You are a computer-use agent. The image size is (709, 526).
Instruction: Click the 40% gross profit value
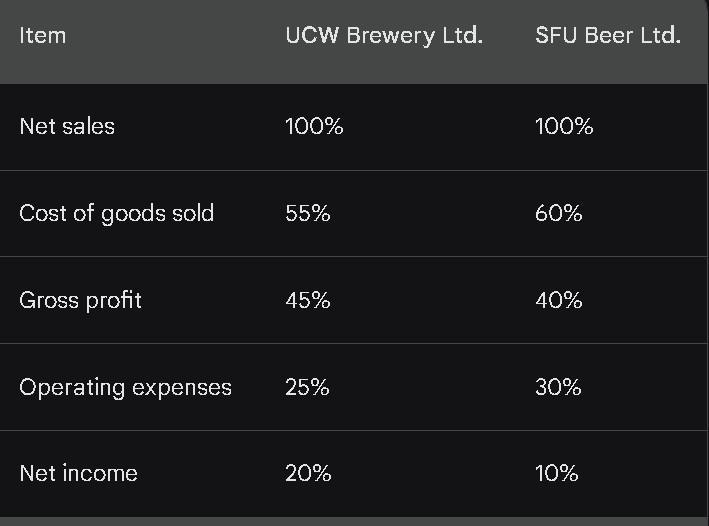(558, 300)
